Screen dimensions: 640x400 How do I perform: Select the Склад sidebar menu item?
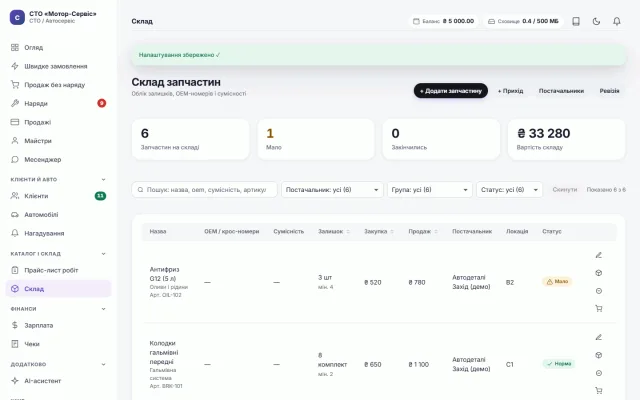tap(58, 289)
